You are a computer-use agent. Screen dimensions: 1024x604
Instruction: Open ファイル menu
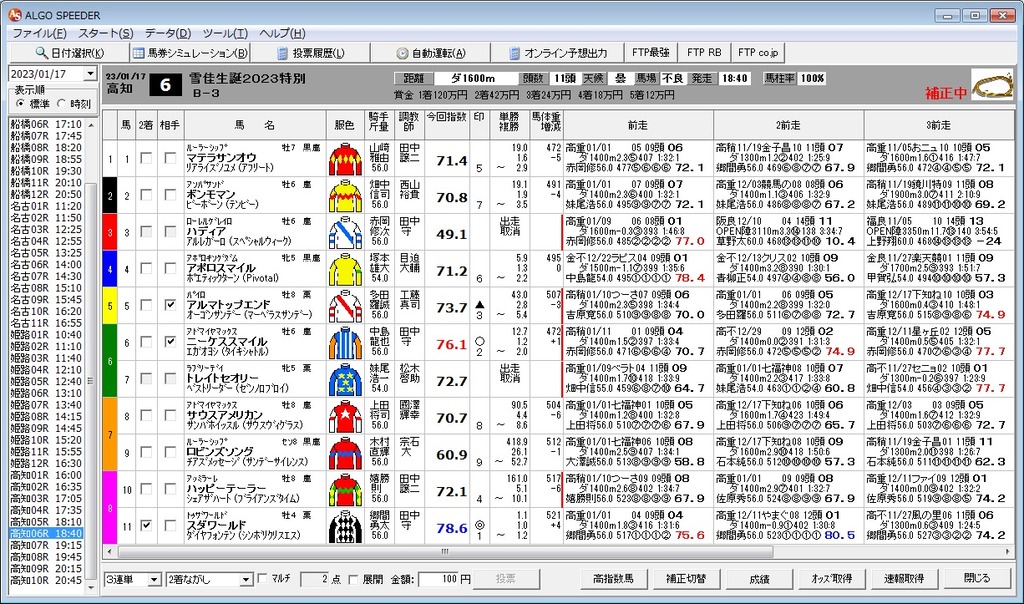coord(40,33)
